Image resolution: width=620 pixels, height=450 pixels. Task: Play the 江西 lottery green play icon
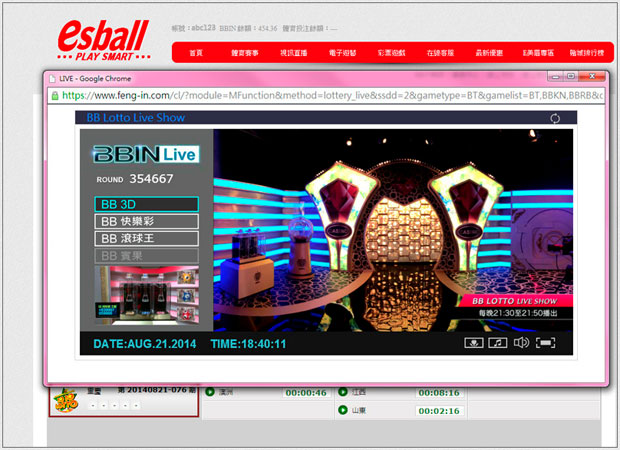(343, 392)
